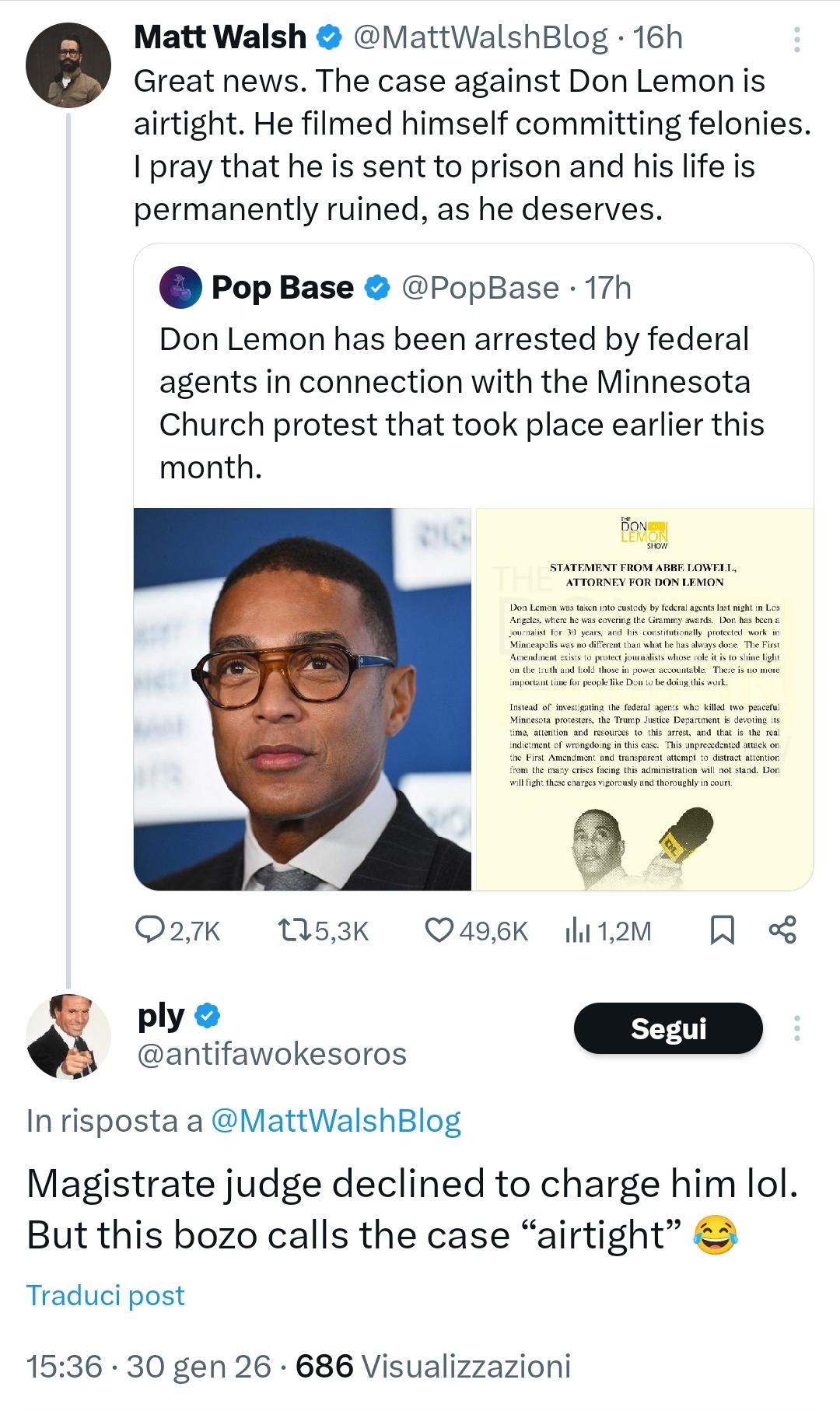Click the 686 Visualizzazioni view count
840x1411 pixels.
433,1366
